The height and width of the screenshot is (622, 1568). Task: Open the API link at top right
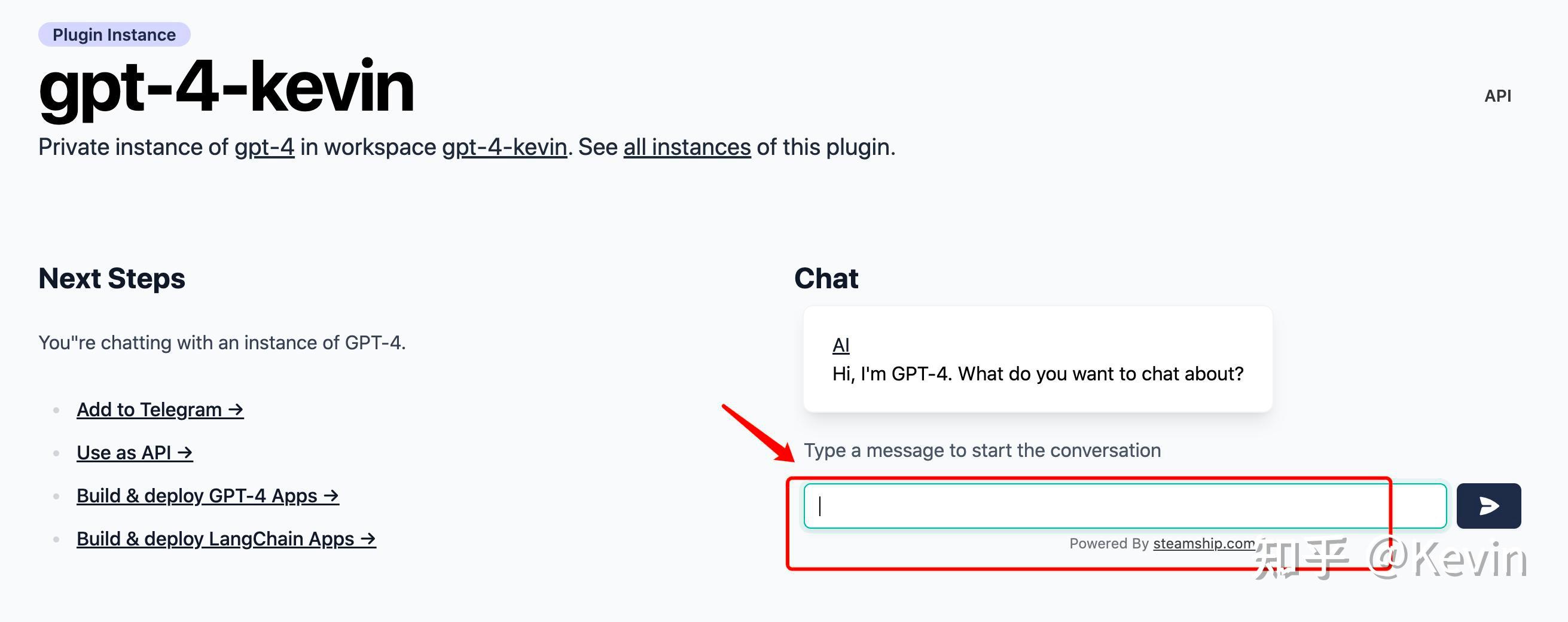[x=1497, y=96]
